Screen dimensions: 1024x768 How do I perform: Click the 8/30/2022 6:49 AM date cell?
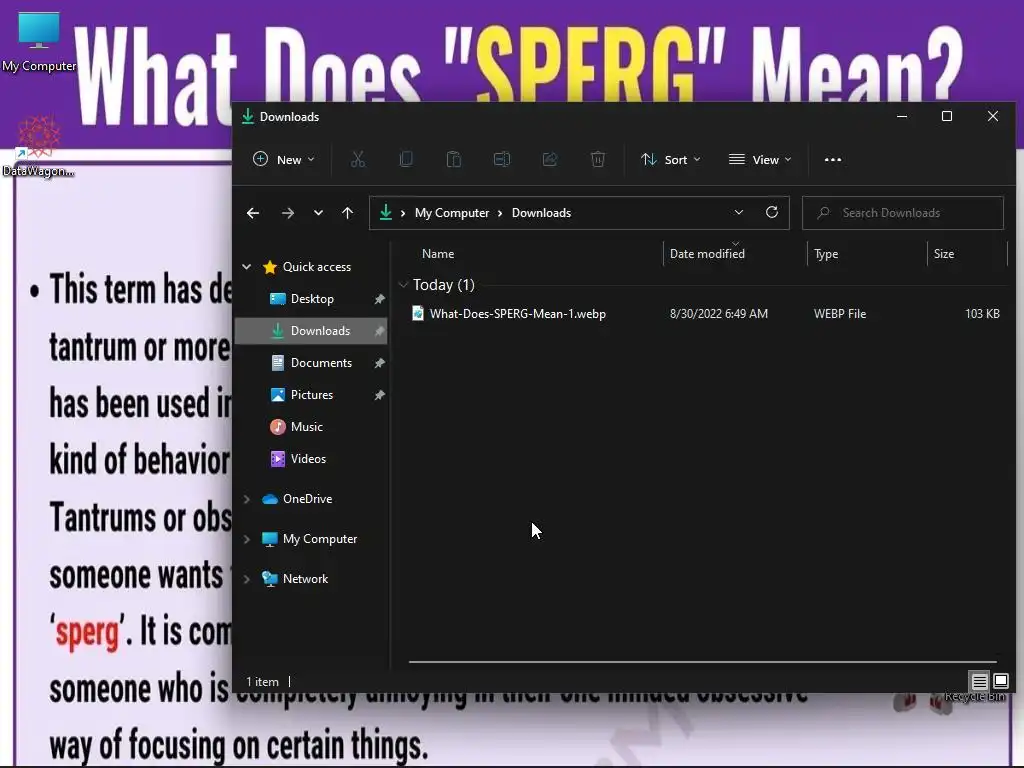click(x=718, y=314)
